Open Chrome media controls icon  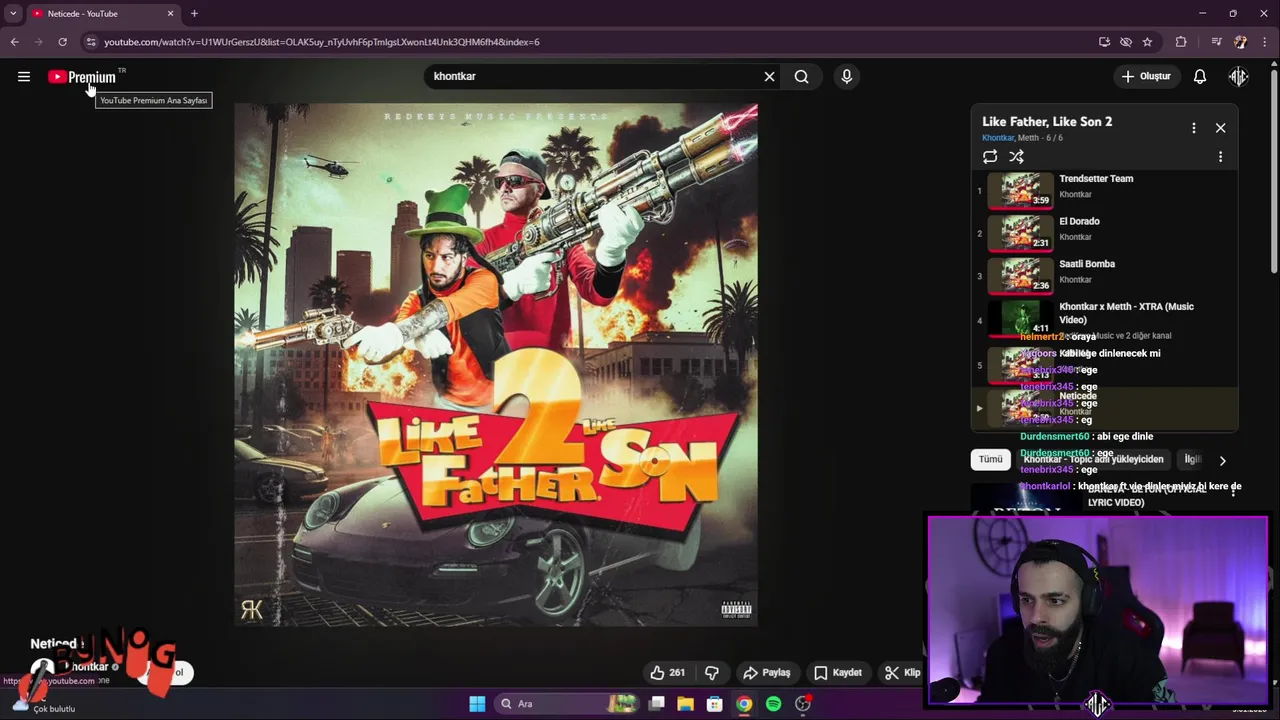(x=1216, y=42)
